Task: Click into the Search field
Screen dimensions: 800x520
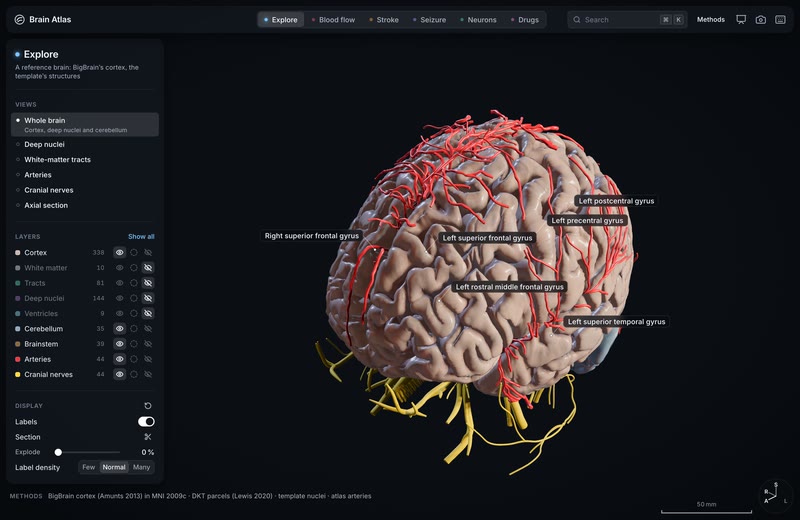Action: pos(626,20)
